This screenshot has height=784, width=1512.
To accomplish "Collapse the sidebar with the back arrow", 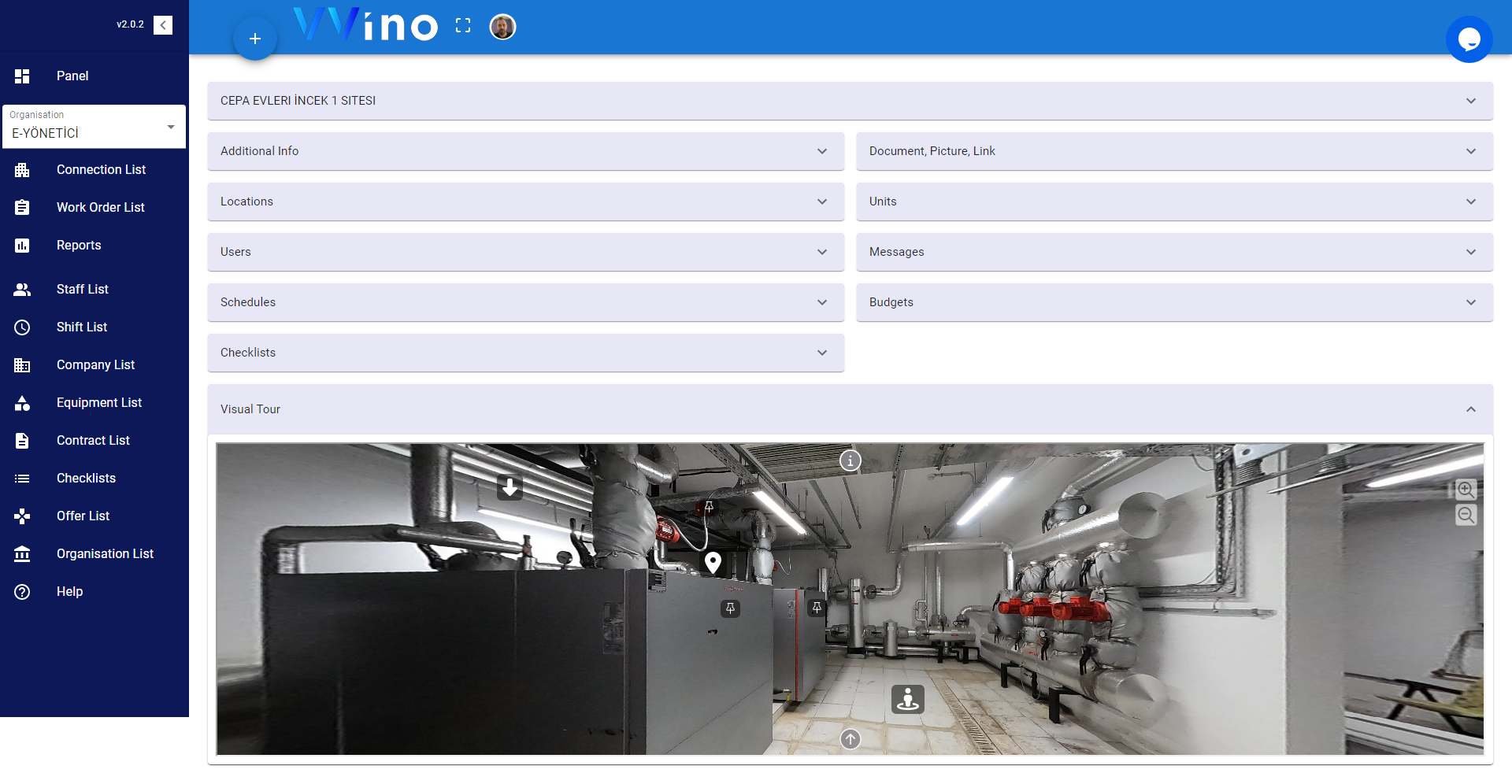I will tap(163, 24).
